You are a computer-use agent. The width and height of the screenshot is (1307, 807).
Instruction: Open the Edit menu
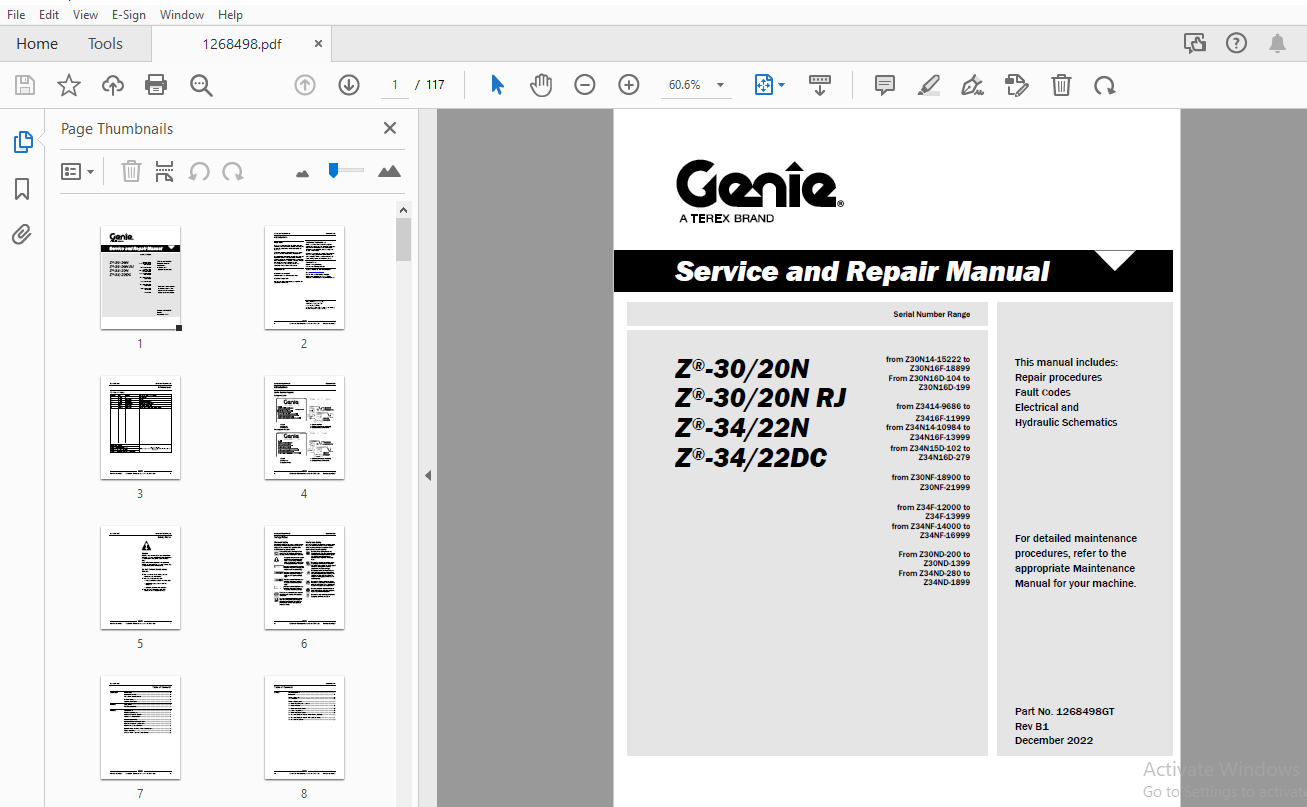pos(49,15)
